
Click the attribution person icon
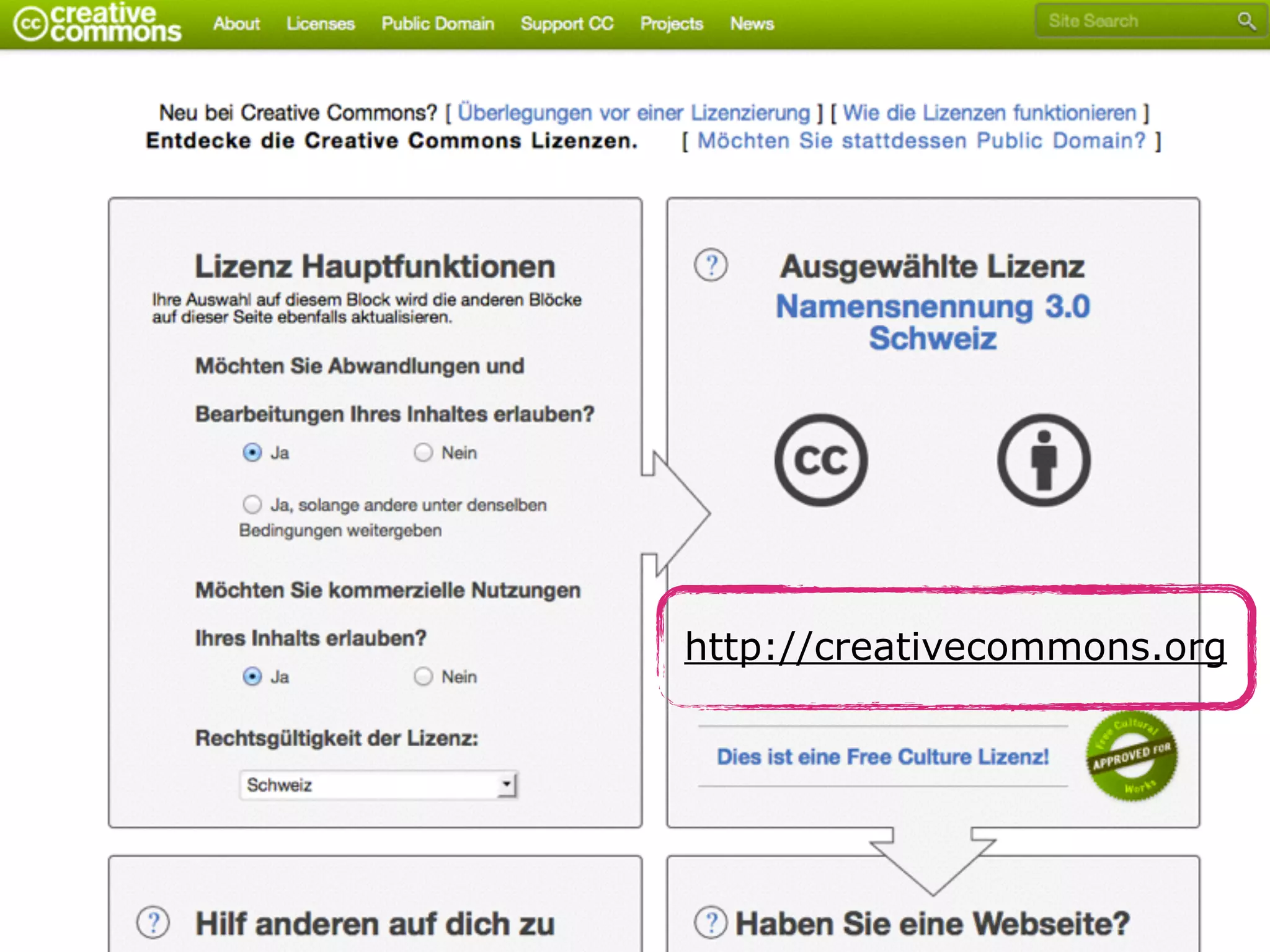(1044, 460)
